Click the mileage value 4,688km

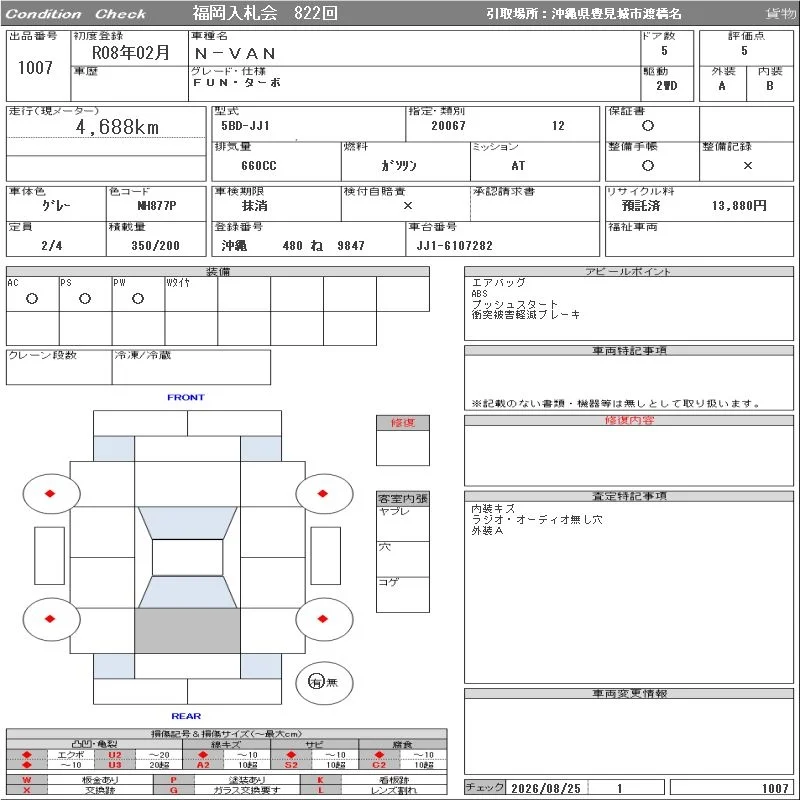117,127
